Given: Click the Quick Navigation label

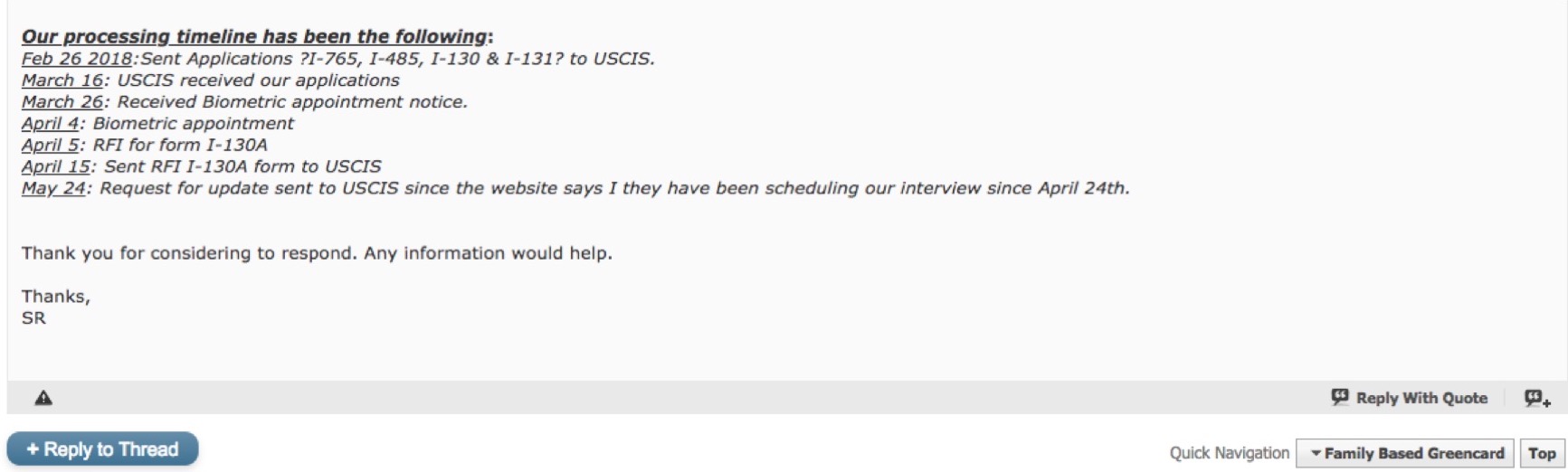Looking at the screenshot, I should coord(1229,453).
